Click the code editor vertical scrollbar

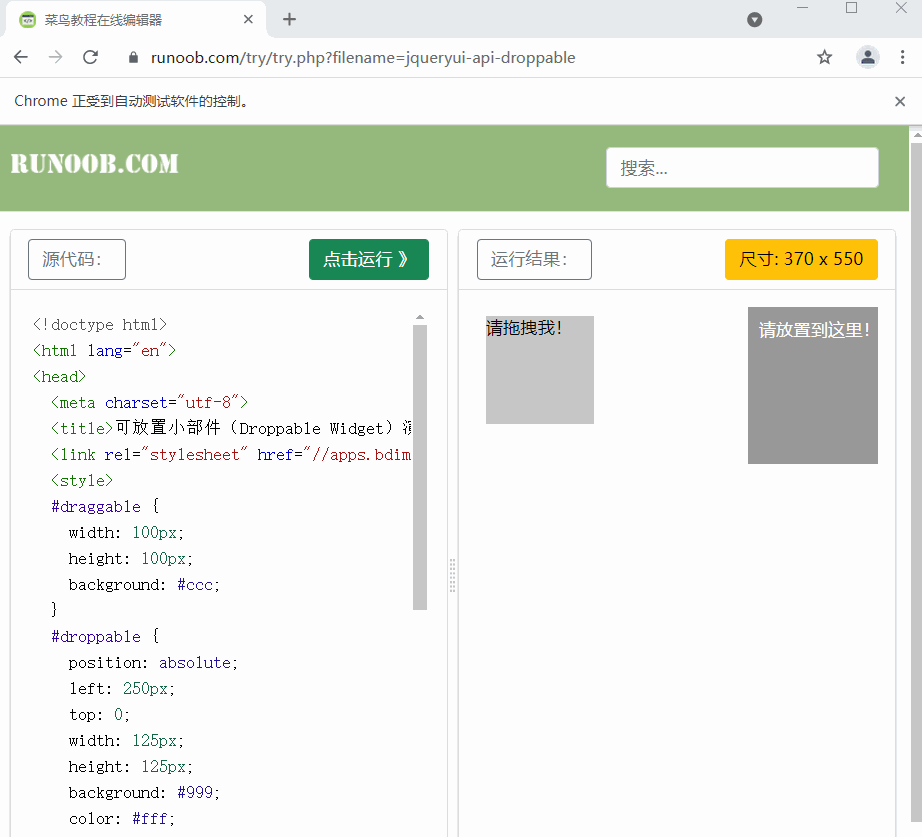pos(420,468)
